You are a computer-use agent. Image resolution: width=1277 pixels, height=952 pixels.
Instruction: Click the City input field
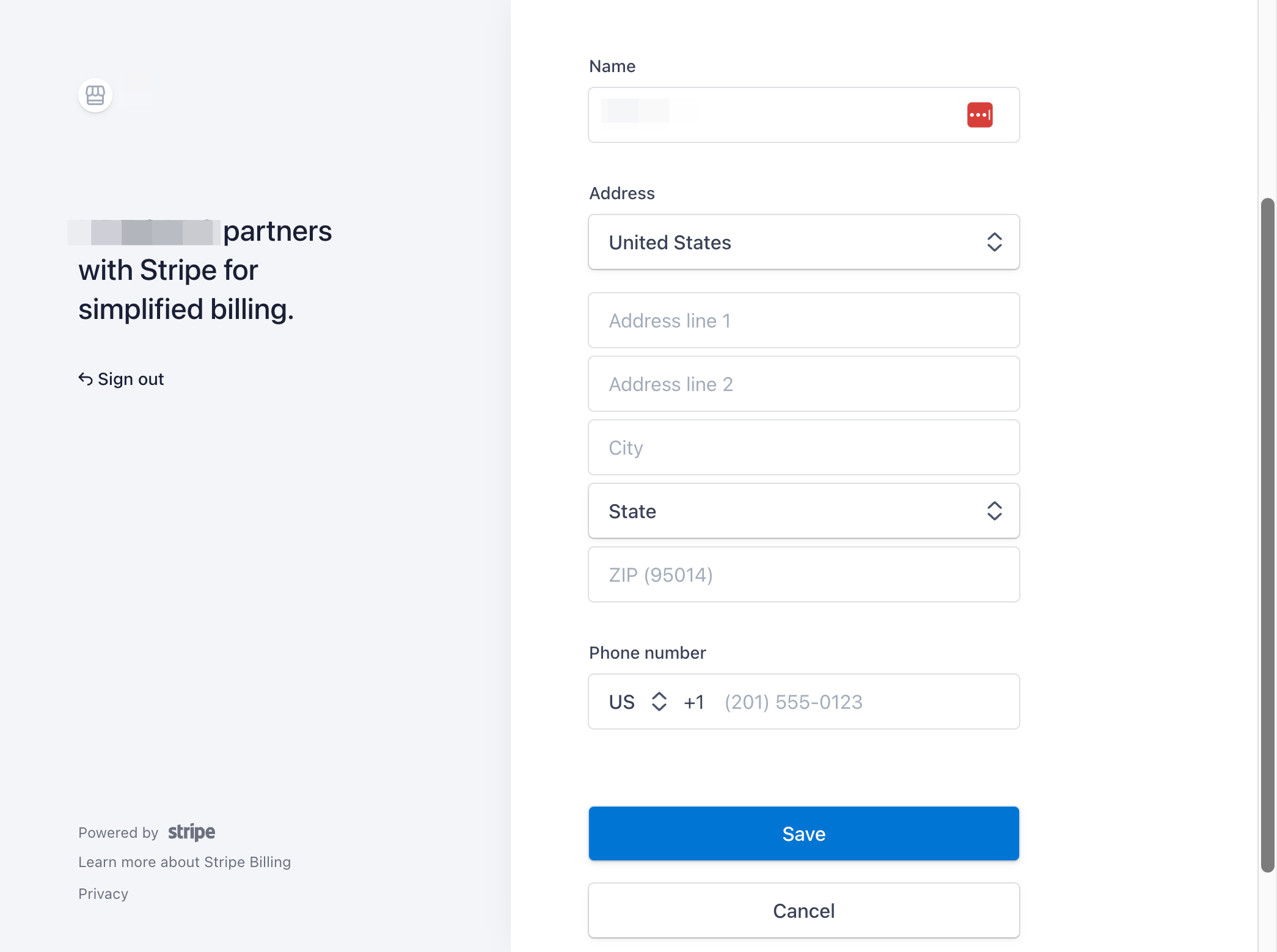[803, 447]
